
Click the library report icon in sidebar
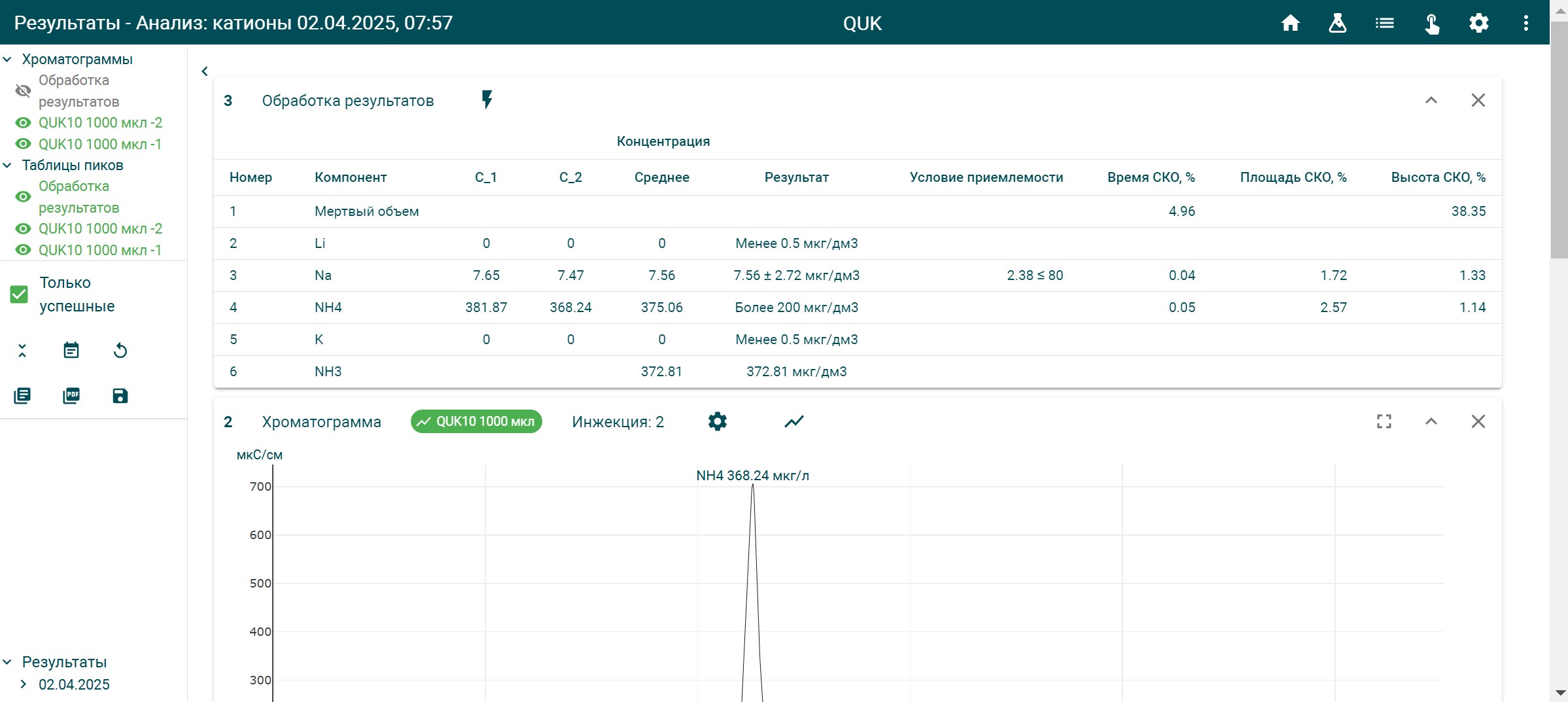[x=22, y=396]
